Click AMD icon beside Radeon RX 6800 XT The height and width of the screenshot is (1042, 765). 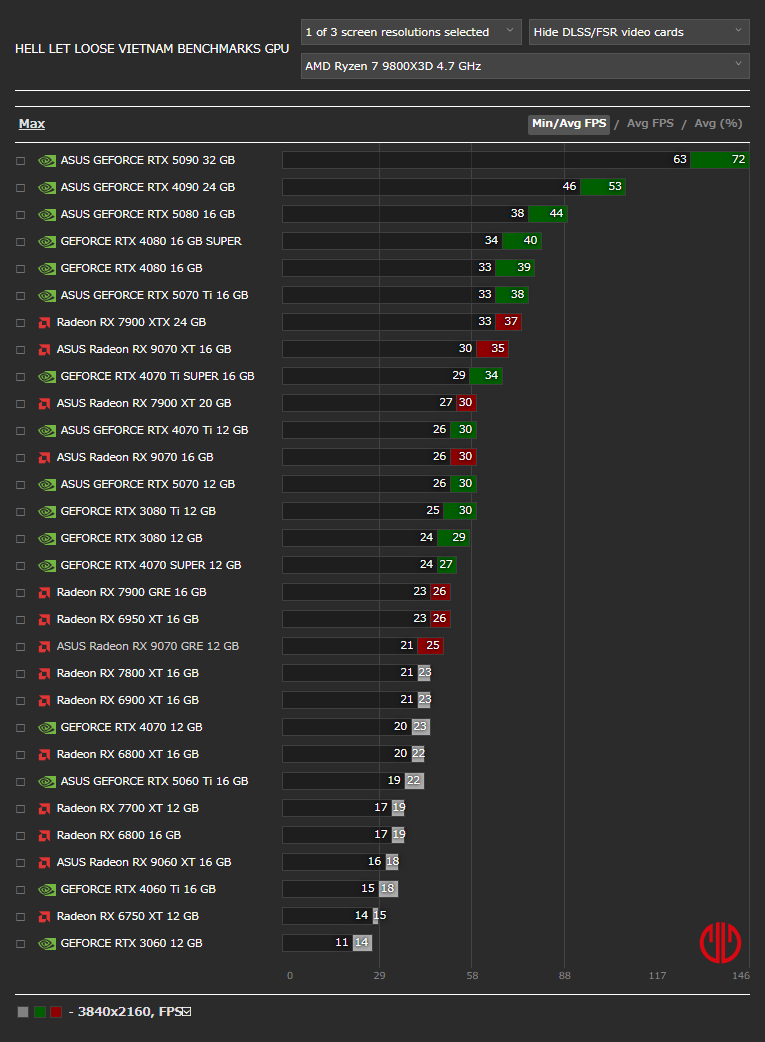[x=45, y=755]
